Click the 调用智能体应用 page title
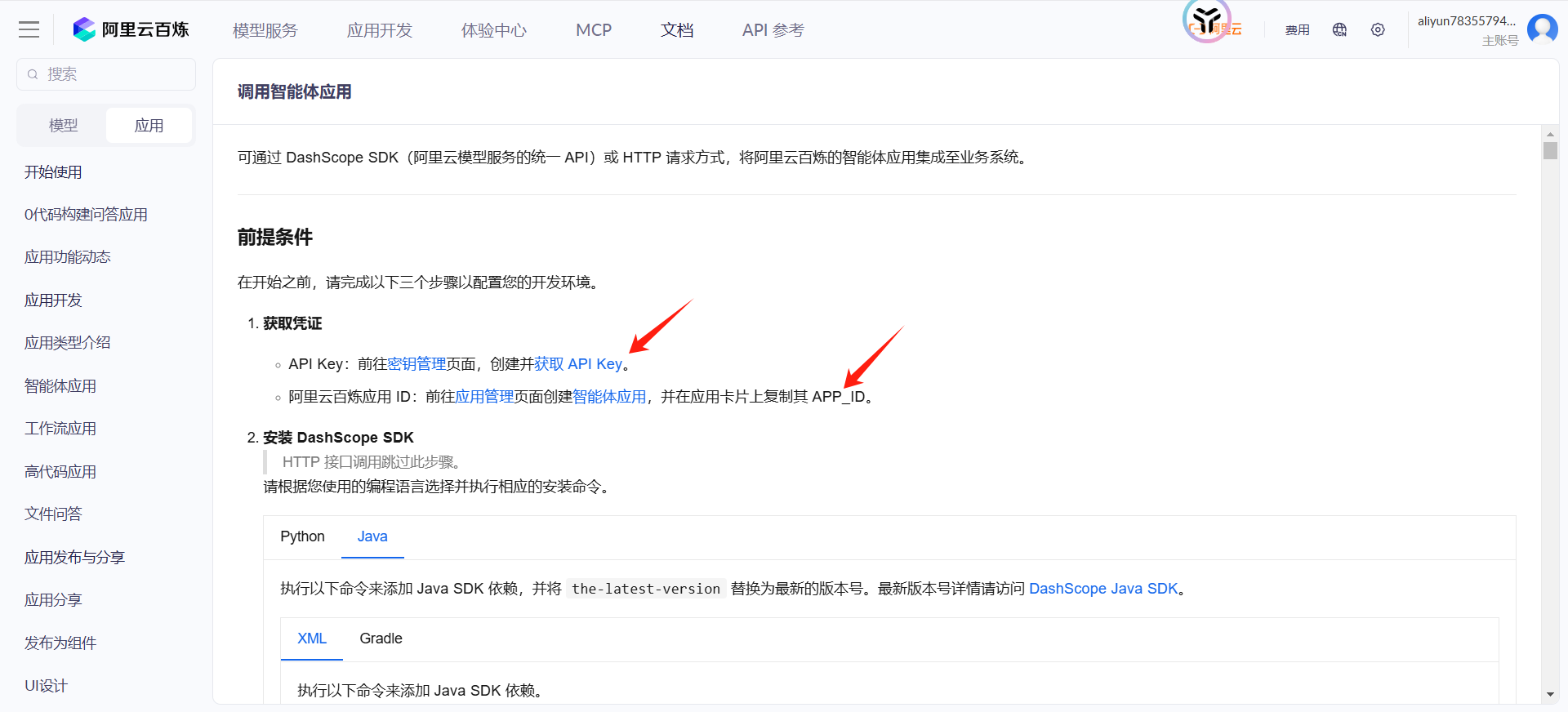Image resolution: width=1568 pixels, height=712 pixels. click(295, 92)
